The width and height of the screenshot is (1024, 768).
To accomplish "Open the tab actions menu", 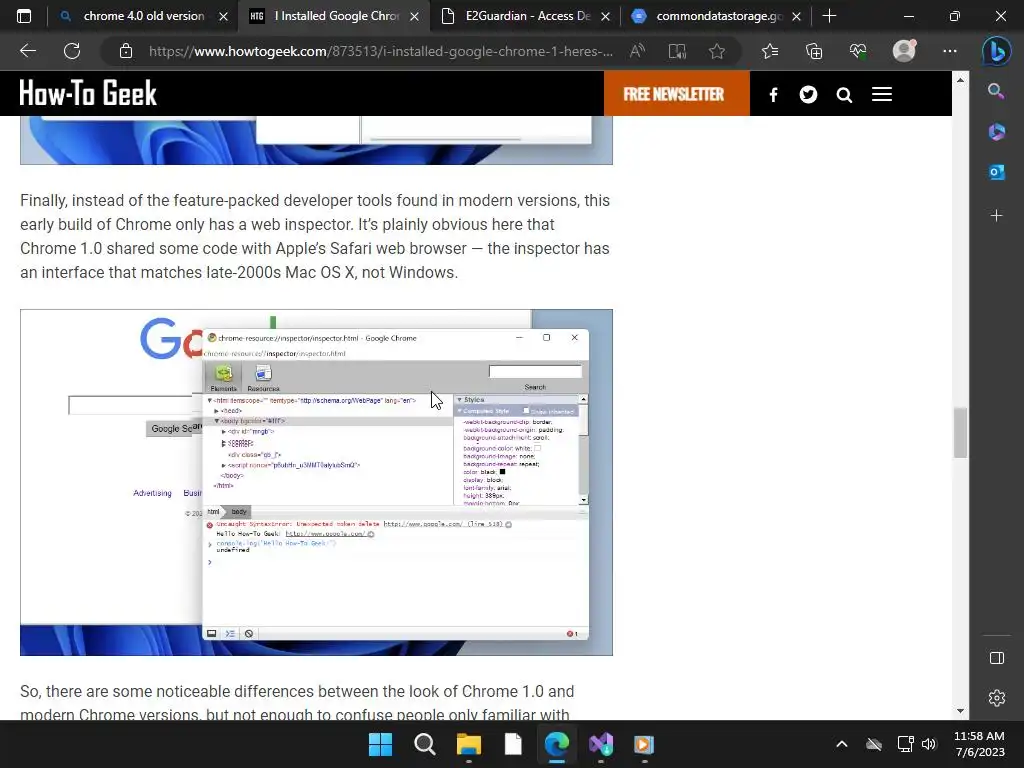I will 24,16.
